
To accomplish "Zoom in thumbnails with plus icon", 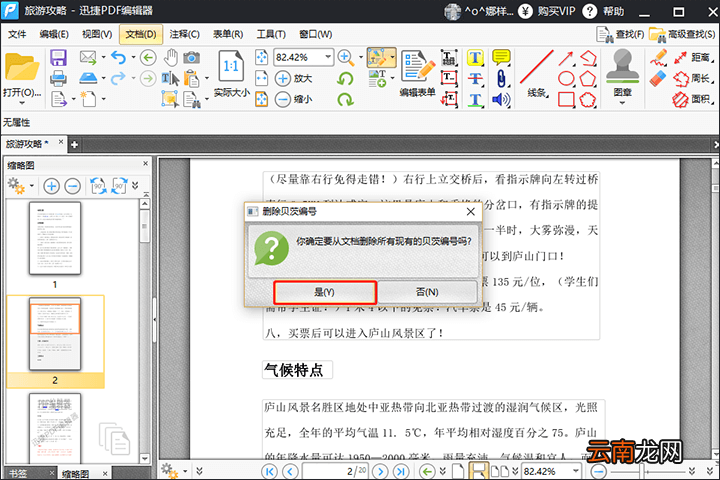I will click(51, 186).
